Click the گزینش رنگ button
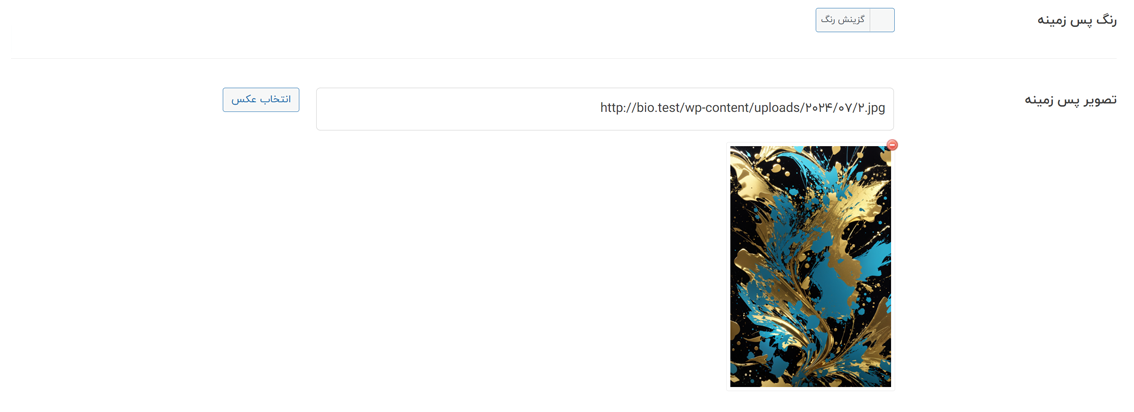1134x412 pixels. point(843,20)
